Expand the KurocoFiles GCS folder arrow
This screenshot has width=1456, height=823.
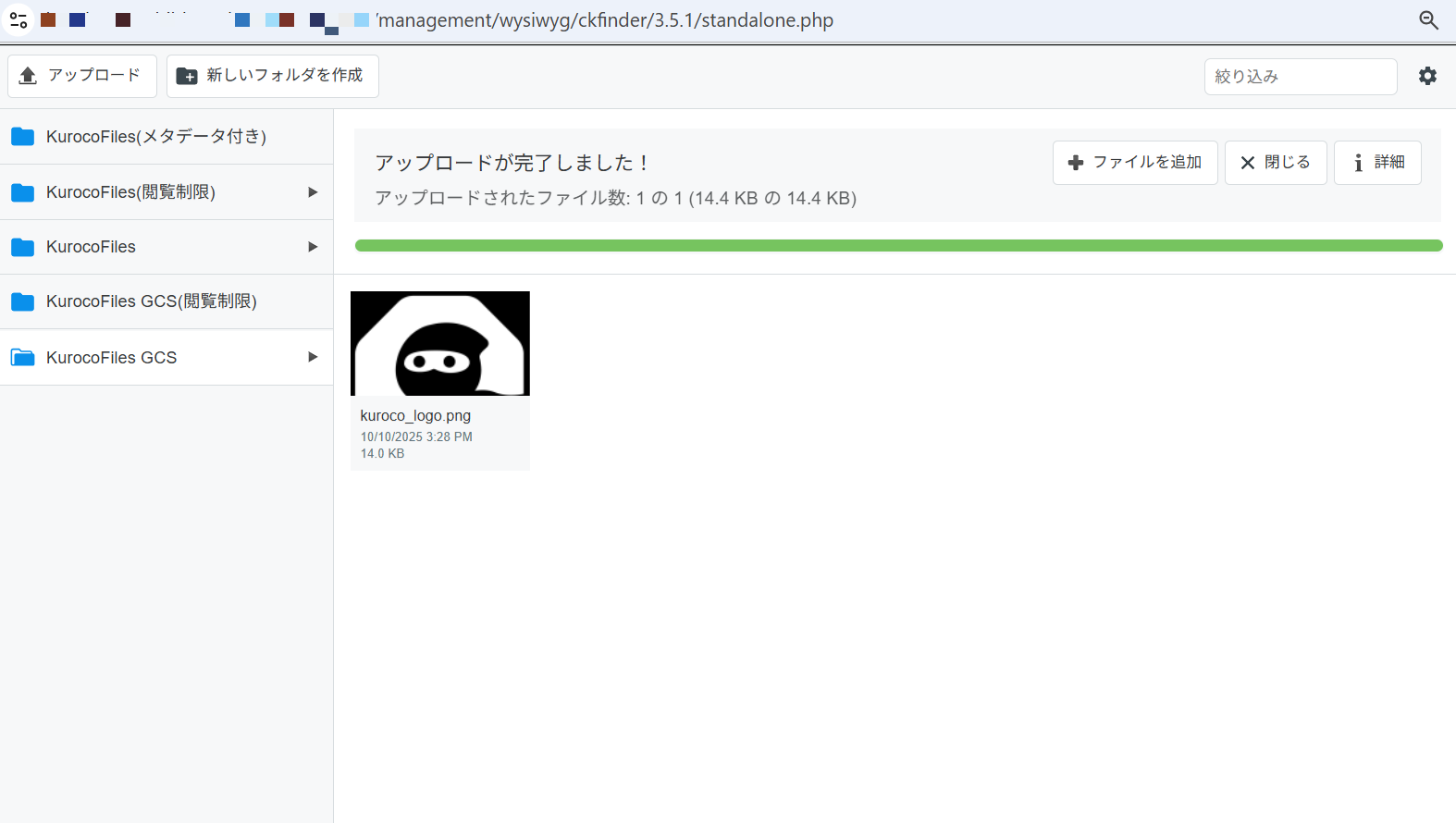[313, 357]
